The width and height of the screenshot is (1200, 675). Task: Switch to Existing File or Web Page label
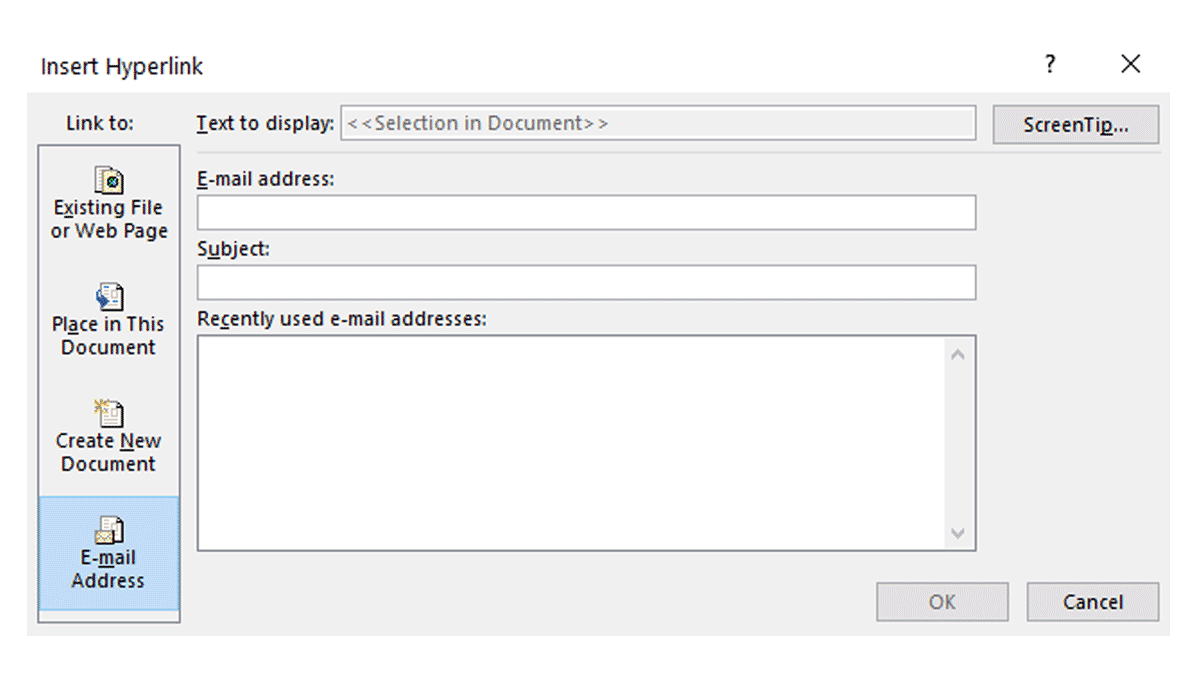108,219
